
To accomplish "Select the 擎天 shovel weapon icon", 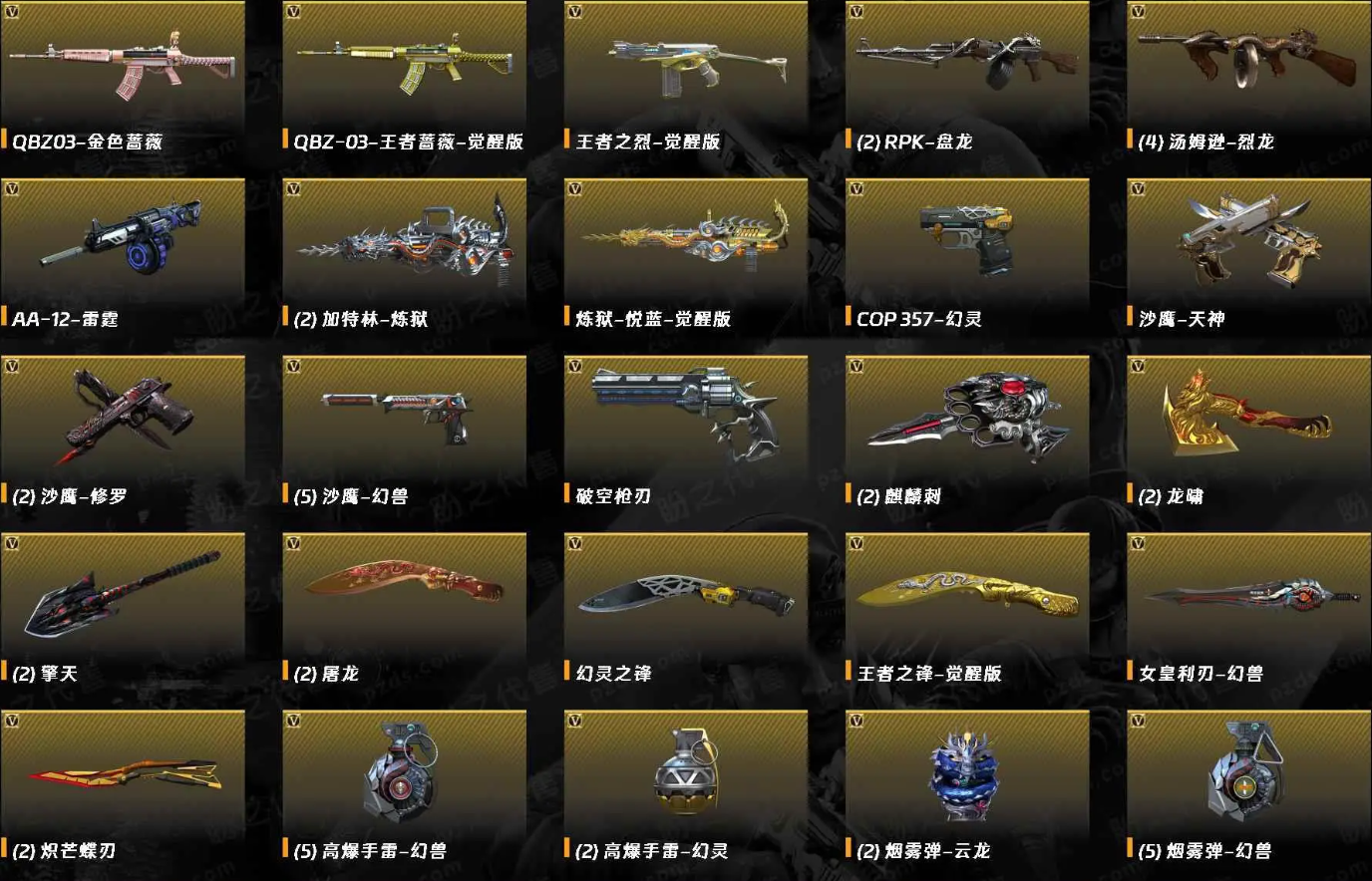I will pyautogui.click(x=122, y=592).
